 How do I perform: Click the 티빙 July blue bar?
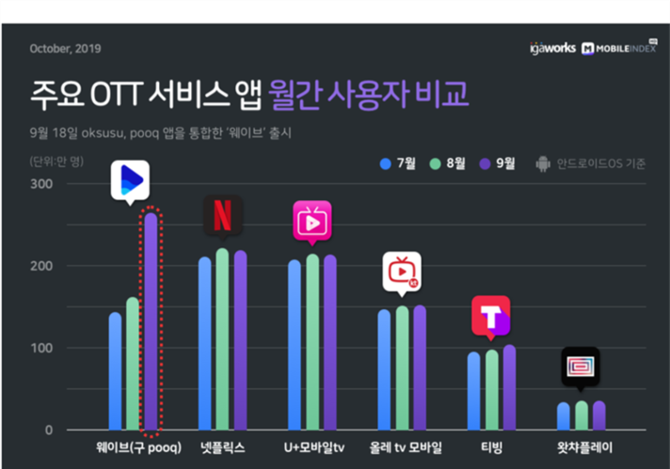(474, 391)
